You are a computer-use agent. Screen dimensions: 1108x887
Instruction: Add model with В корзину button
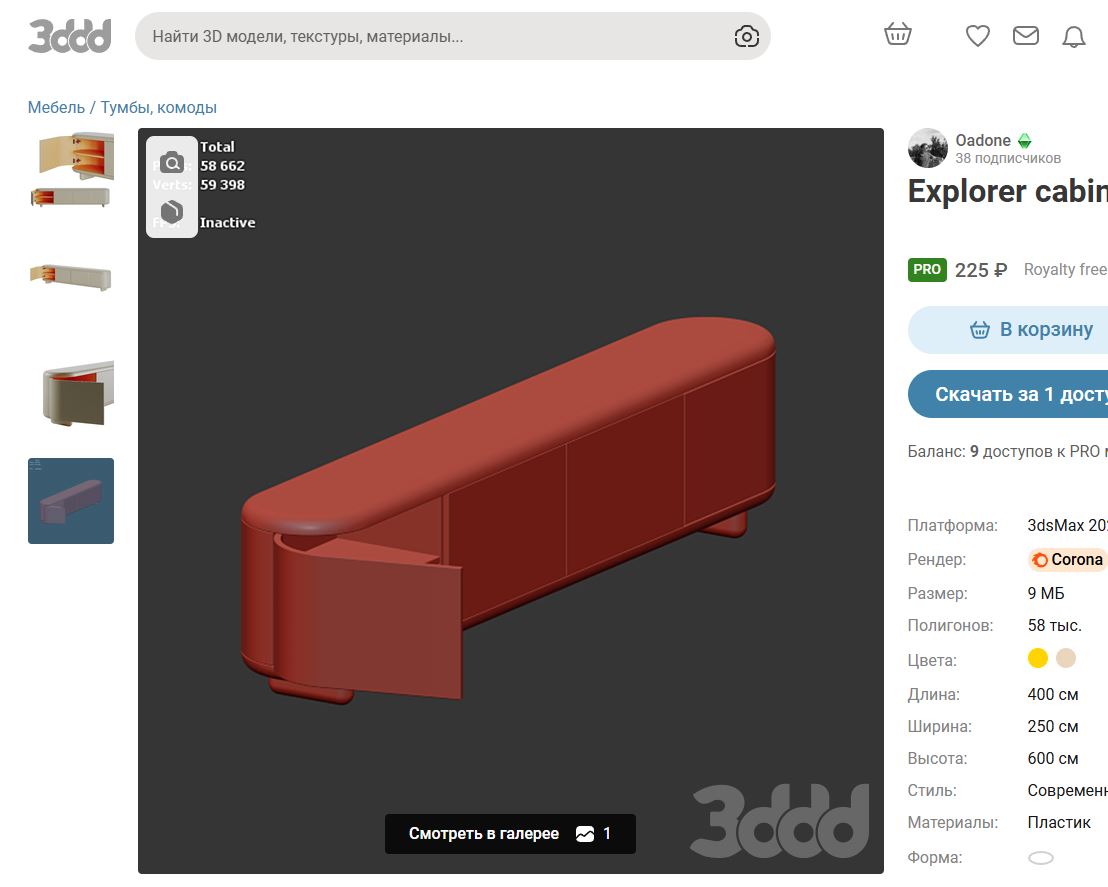(x=1008, y=329)
